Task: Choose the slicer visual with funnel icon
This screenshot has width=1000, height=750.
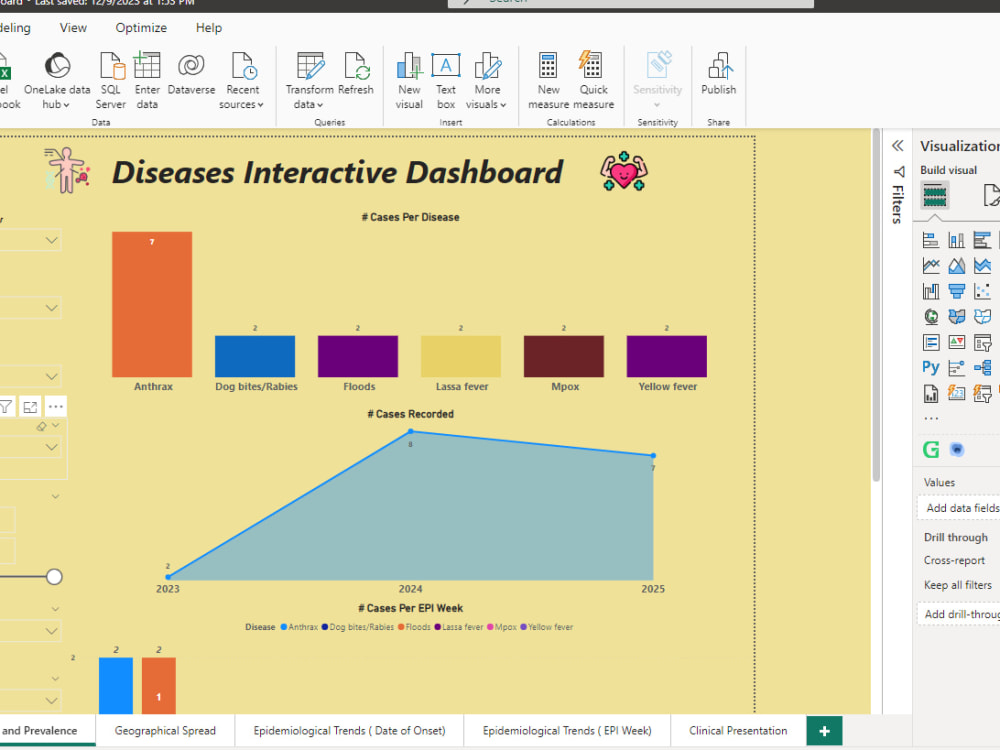Action: 982,344
